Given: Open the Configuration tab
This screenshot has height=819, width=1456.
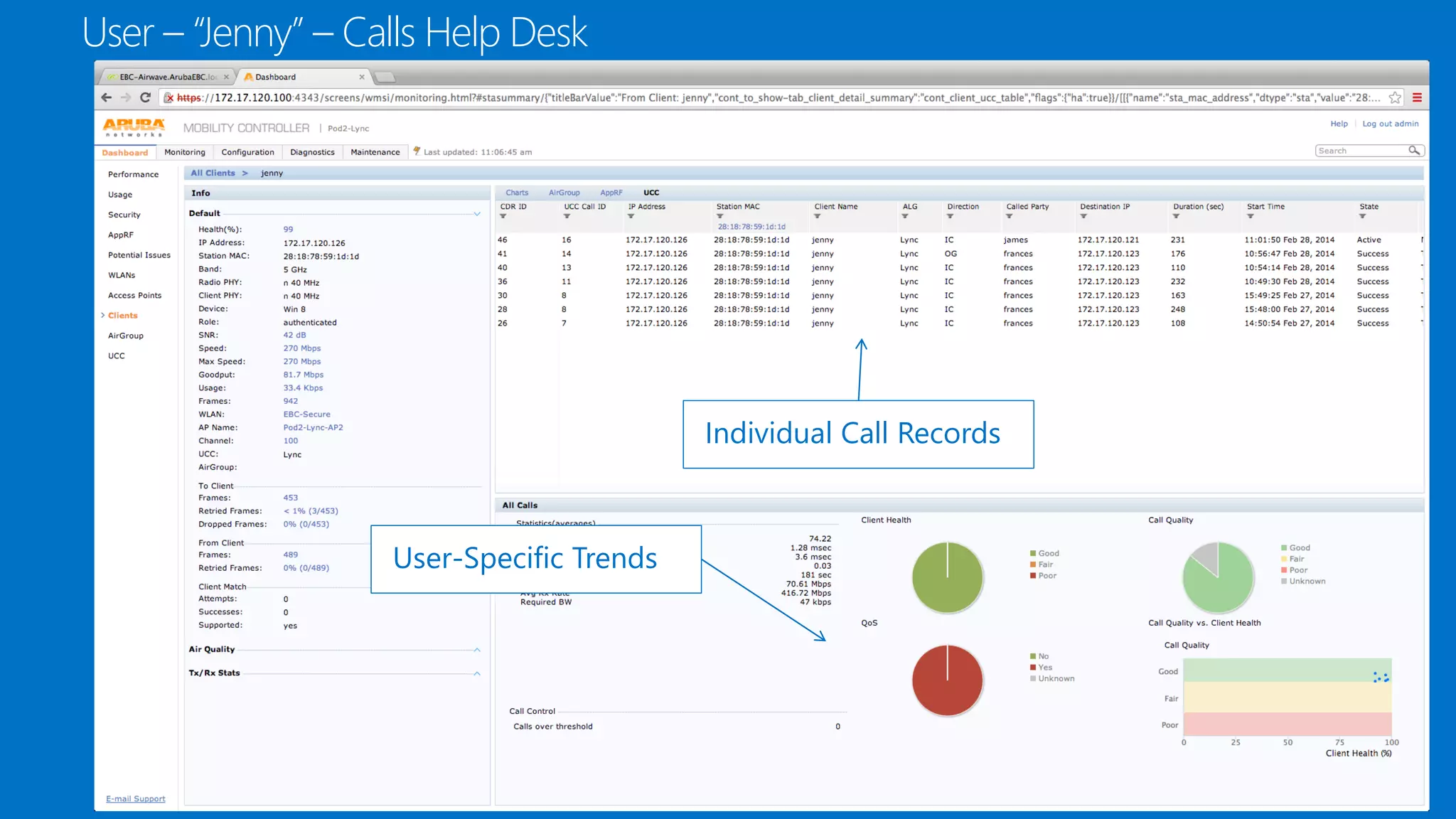Looking at the screenshot, I should (247, 152).
